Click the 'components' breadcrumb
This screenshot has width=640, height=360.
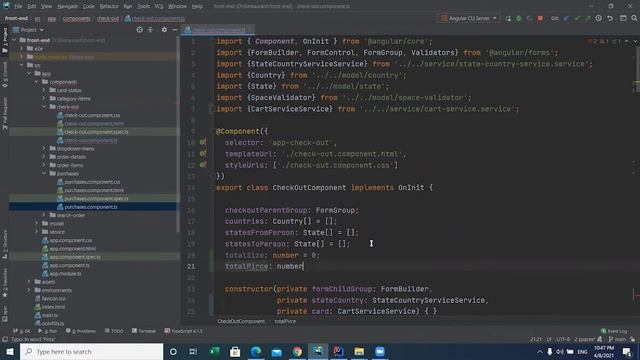point(76,19)
